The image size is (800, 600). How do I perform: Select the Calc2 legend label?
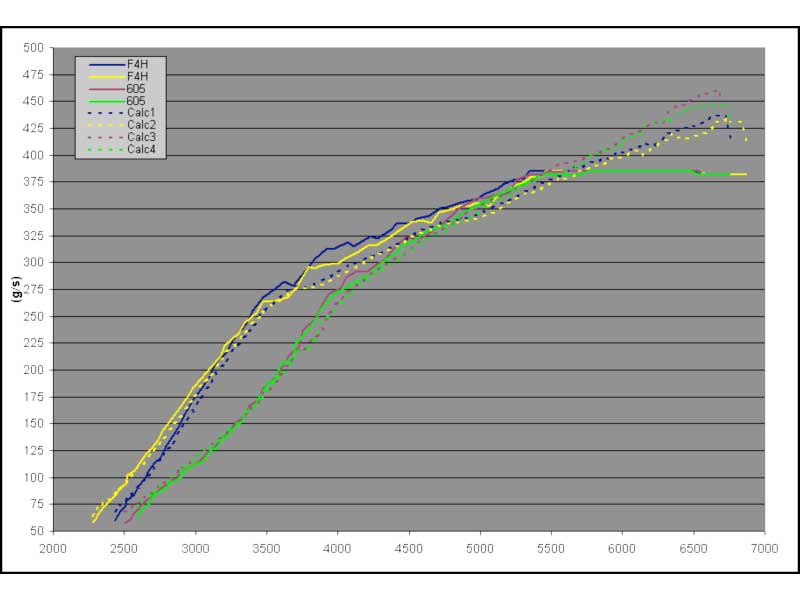click(x=140, y=125)
